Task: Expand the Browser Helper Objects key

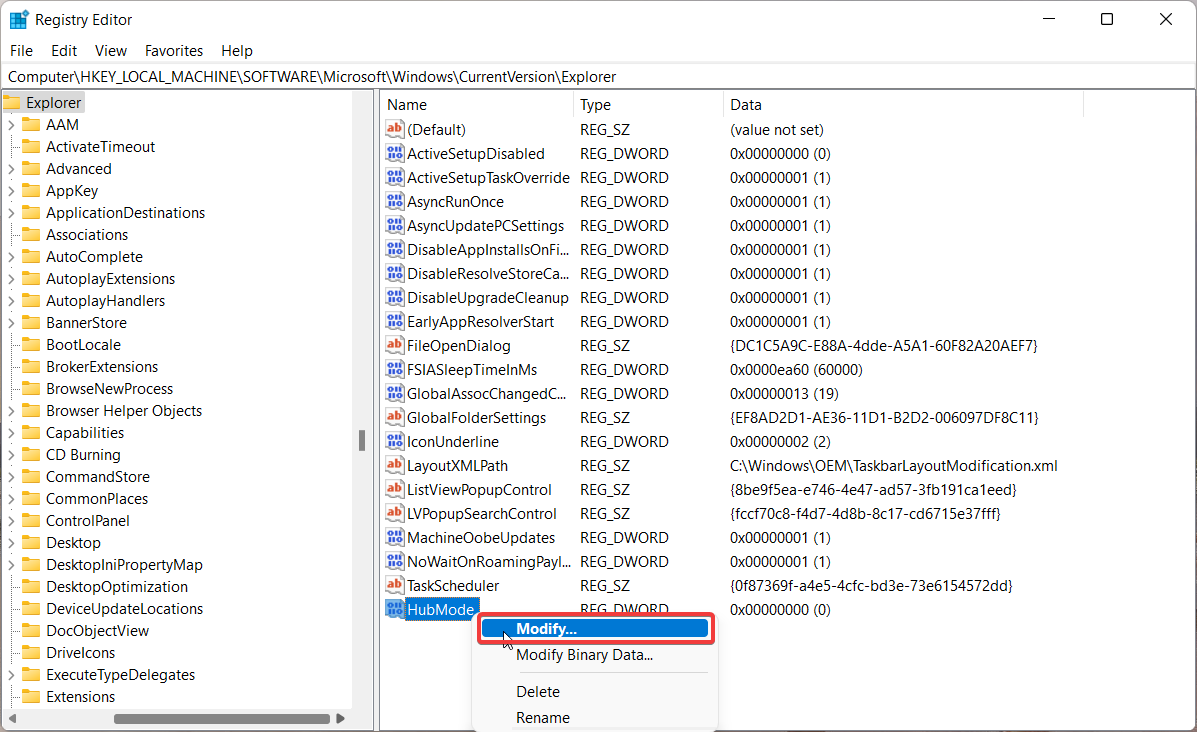Action: pyautogui.click(x=11, y=411)
